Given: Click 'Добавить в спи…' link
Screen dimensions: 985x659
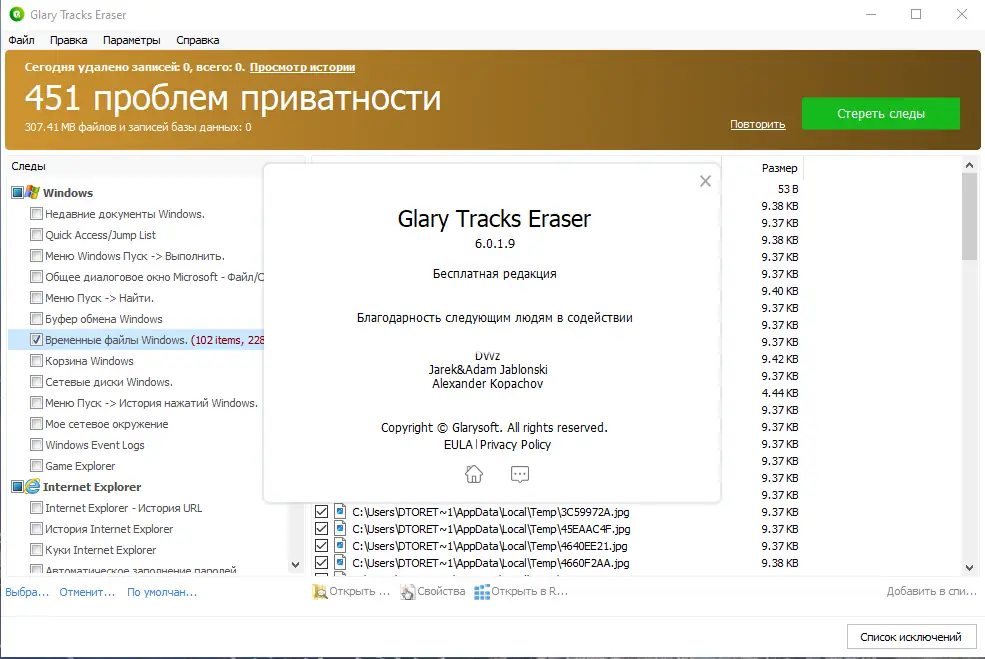Looking at the screenshot, I should click(932, 591).
